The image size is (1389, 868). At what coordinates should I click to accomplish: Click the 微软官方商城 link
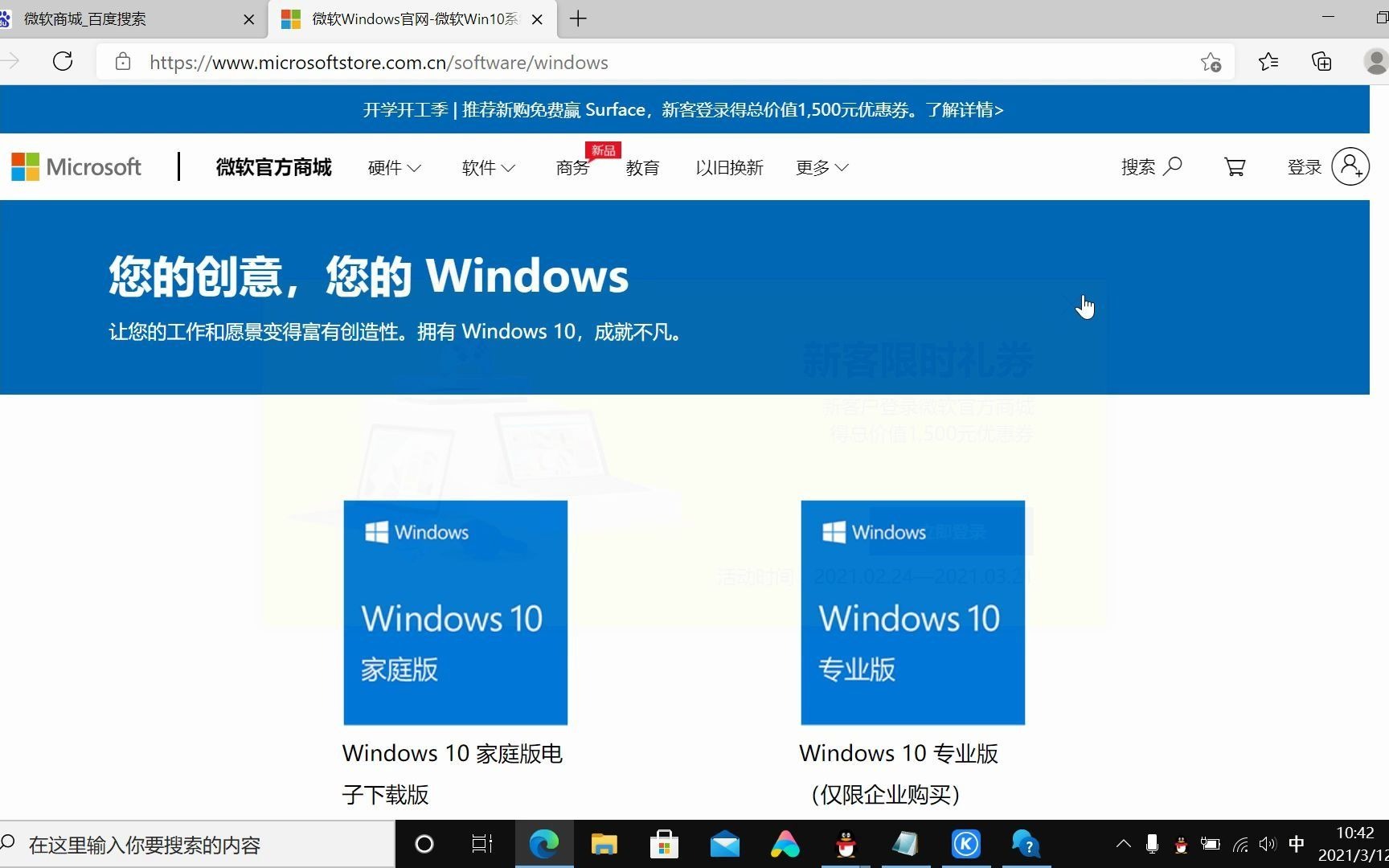click(x=273, y=167)
